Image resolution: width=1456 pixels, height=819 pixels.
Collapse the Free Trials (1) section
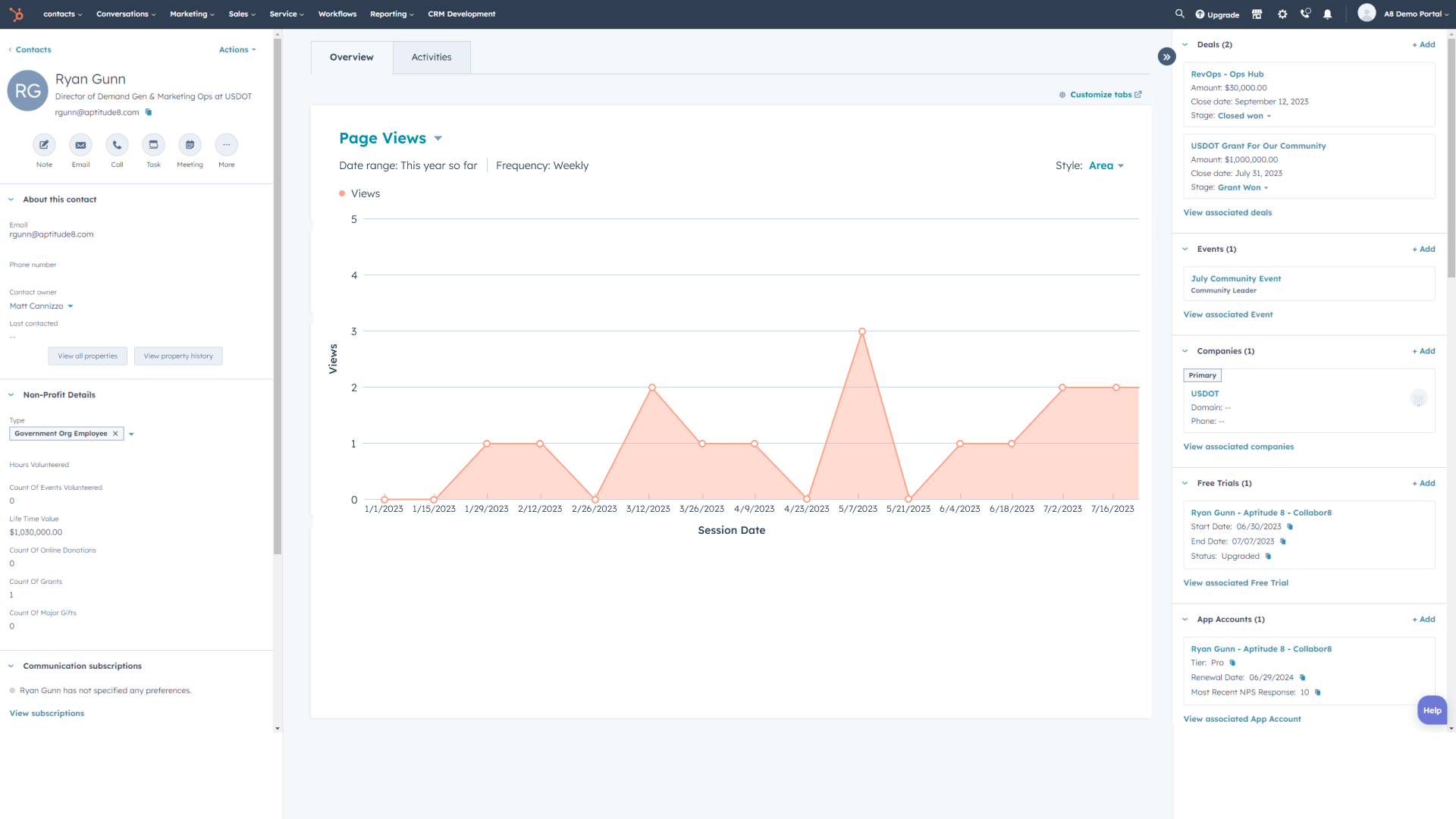[x=1185, y=483]
